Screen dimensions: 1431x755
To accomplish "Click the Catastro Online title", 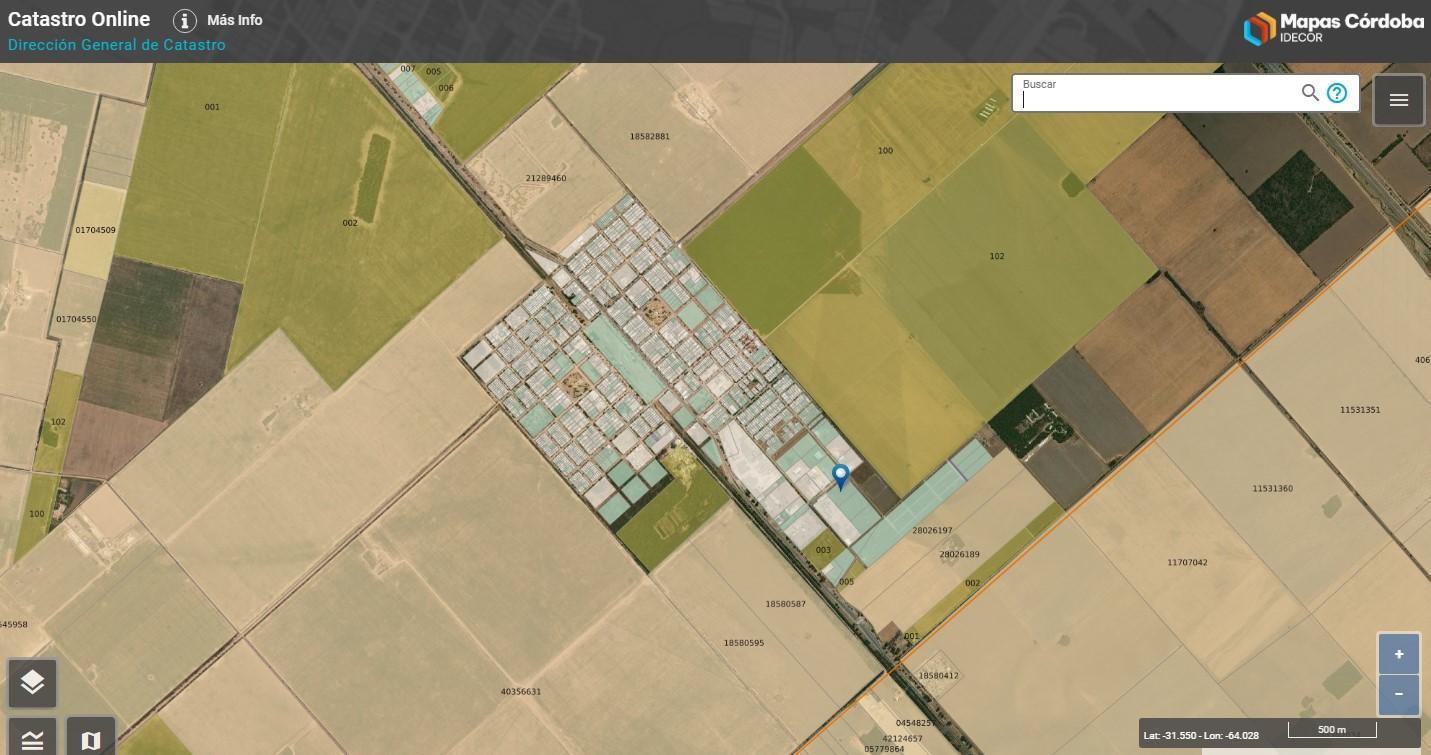I will coord(79,19).
